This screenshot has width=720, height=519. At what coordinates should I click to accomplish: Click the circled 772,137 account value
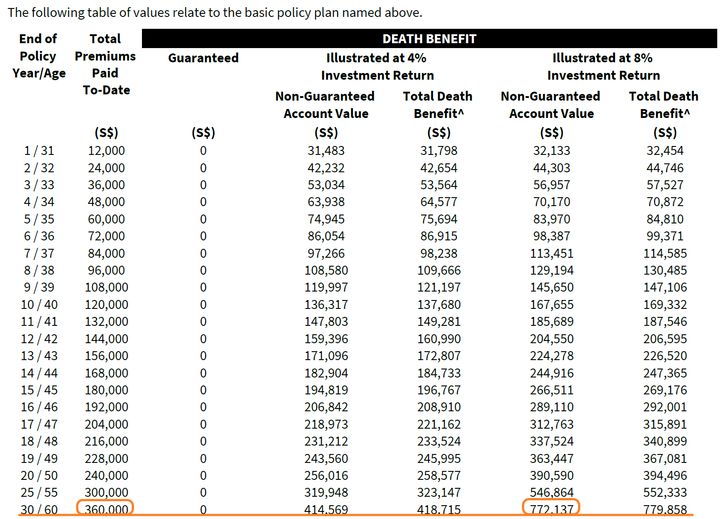[x=551, y=510]
